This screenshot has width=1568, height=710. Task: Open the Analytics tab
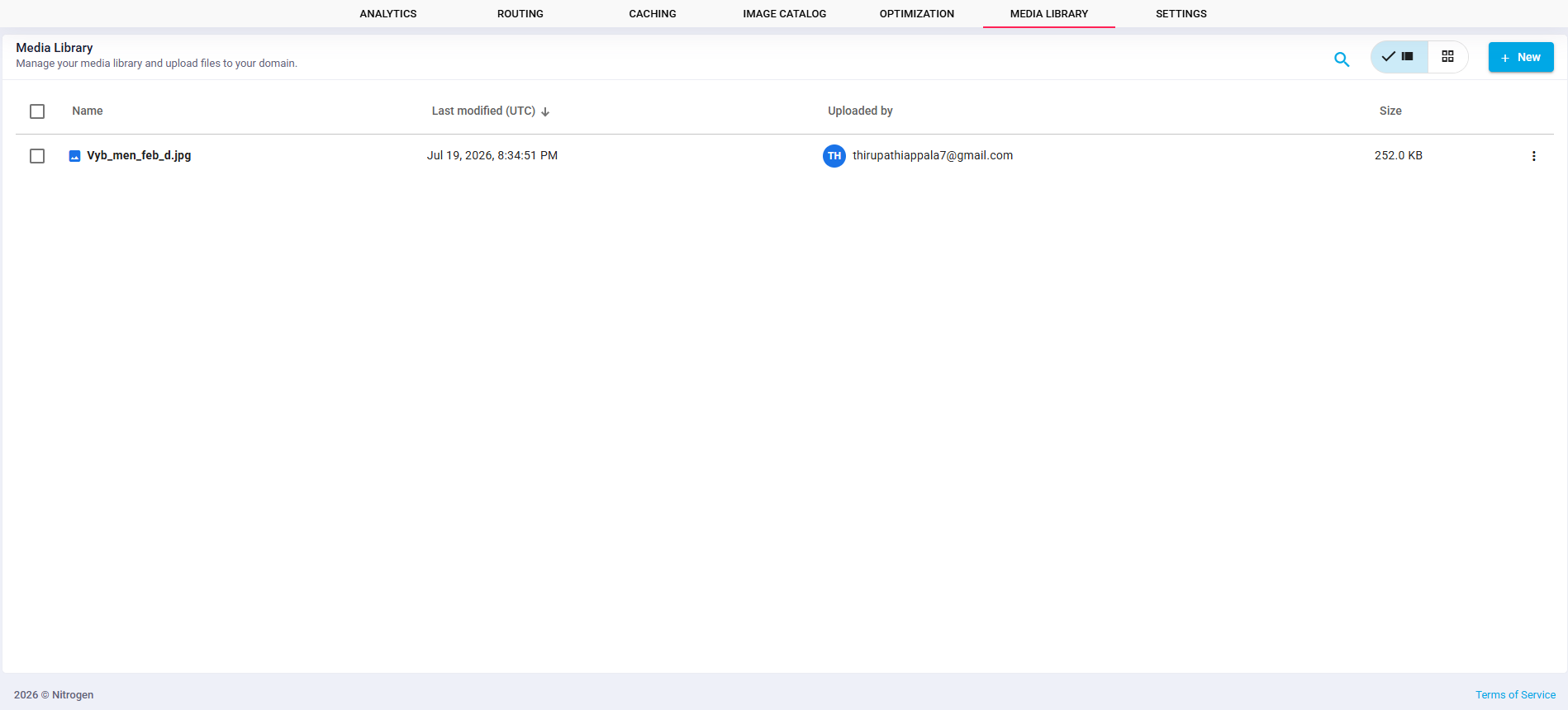(388, 14)
